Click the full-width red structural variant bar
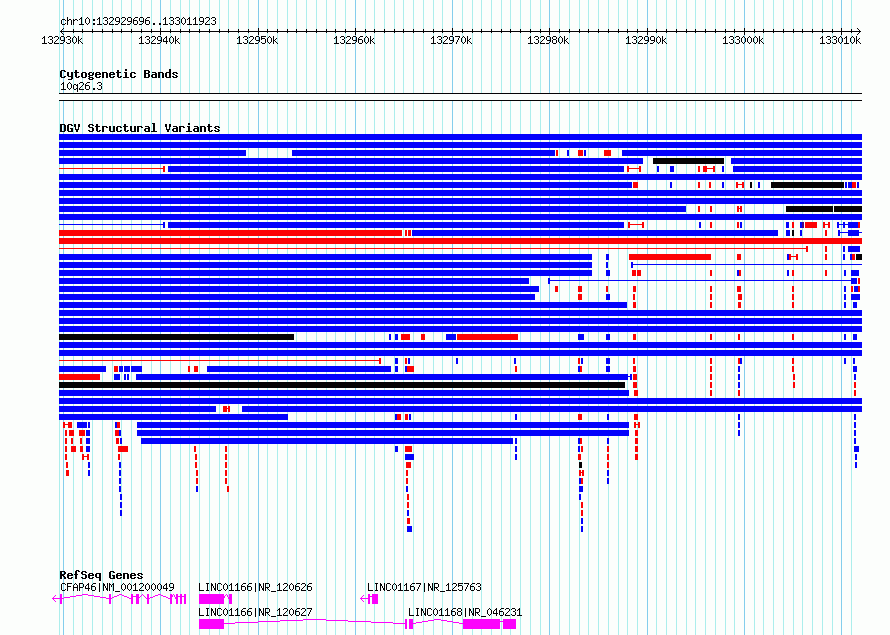This screenshot has width=890, height=635. [460, 241]
